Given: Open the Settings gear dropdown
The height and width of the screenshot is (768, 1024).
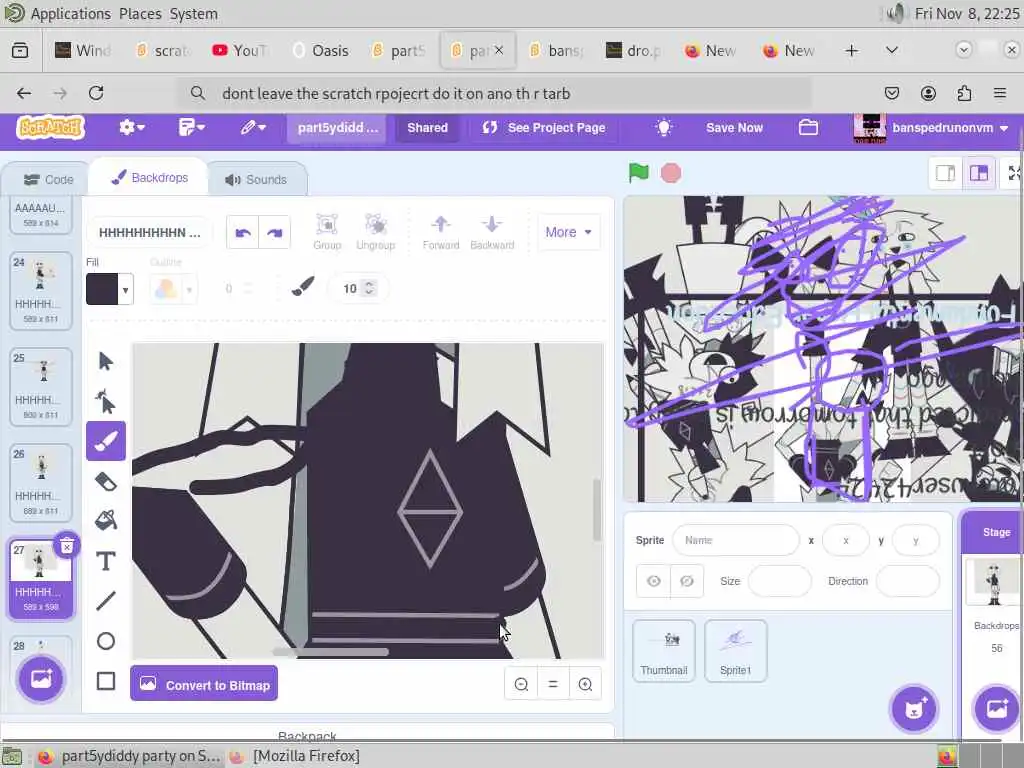Looking at the screenshot, I should pyautogui.click(x=131, y=127).
